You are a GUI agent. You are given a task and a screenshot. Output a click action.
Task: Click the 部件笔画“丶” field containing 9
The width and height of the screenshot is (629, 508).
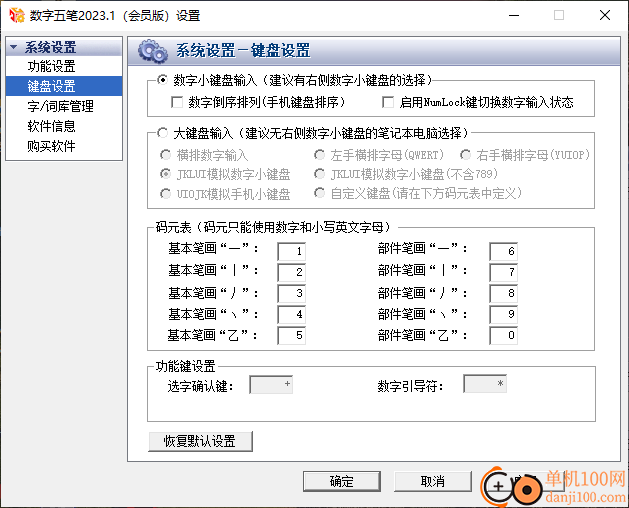503,314
